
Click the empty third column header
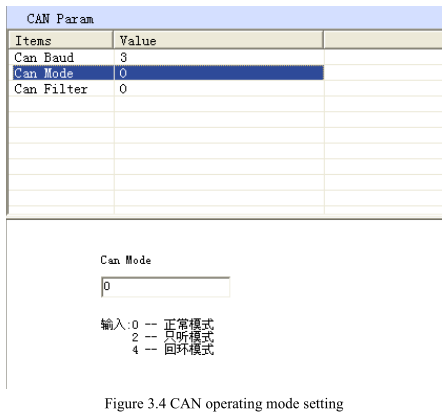click(x=383, y=40)
